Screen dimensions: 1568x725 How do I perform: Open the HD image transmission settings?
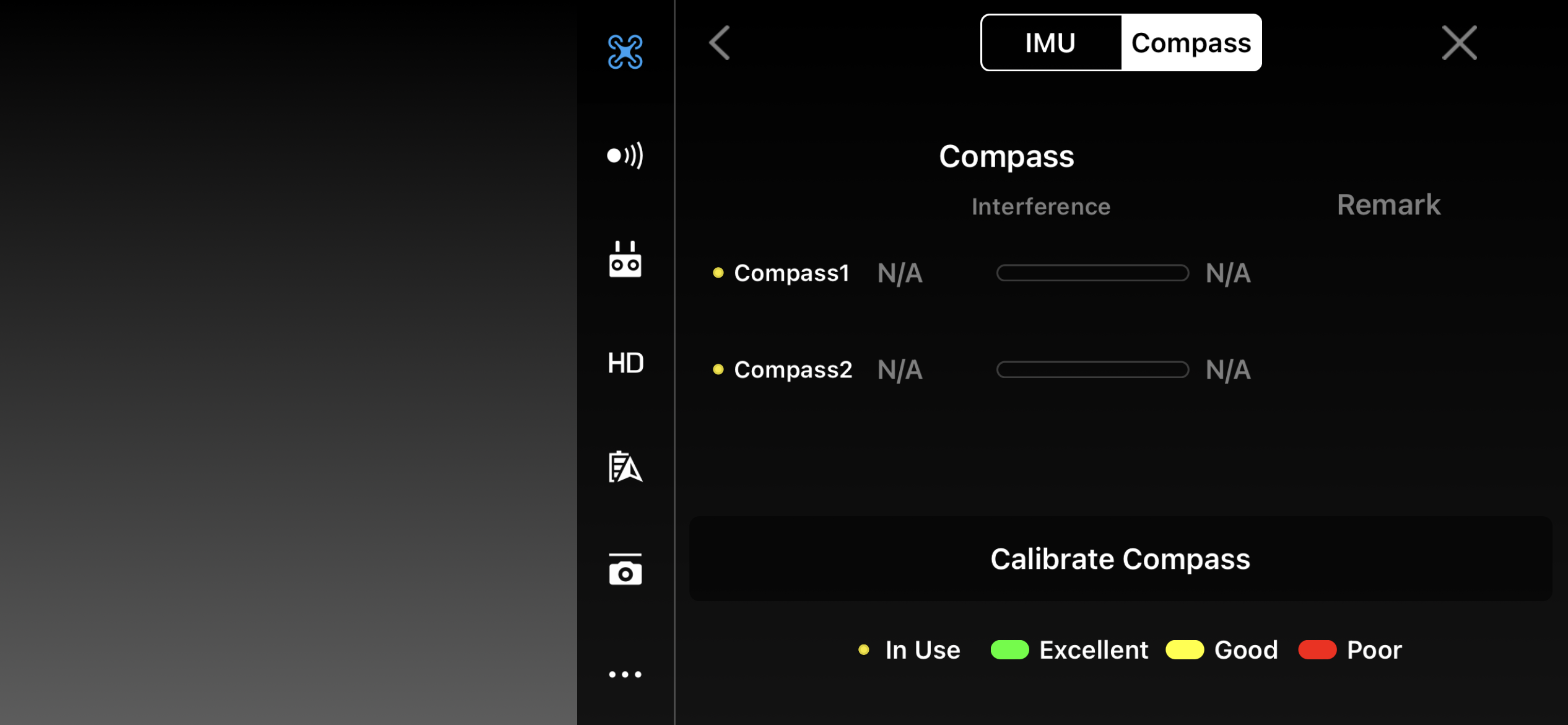[625, 363]
